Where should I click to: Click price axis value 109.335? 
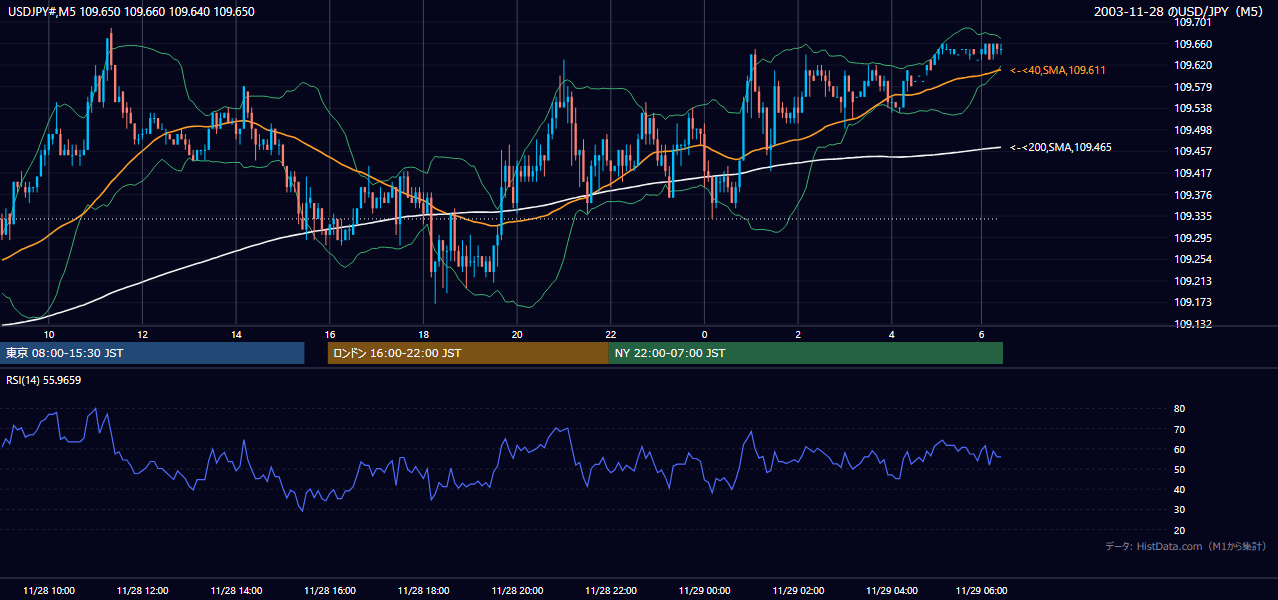click(x=1194, y=216)
